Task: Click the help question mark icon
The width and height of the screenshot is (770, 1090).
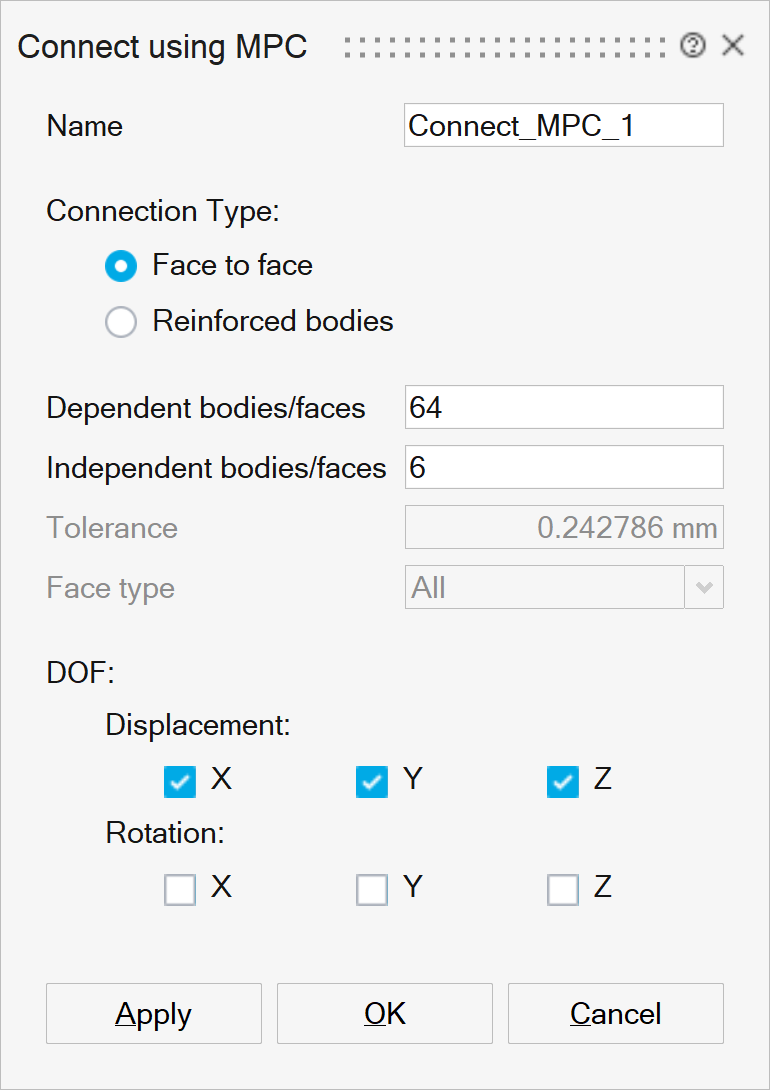Action: 692,46
